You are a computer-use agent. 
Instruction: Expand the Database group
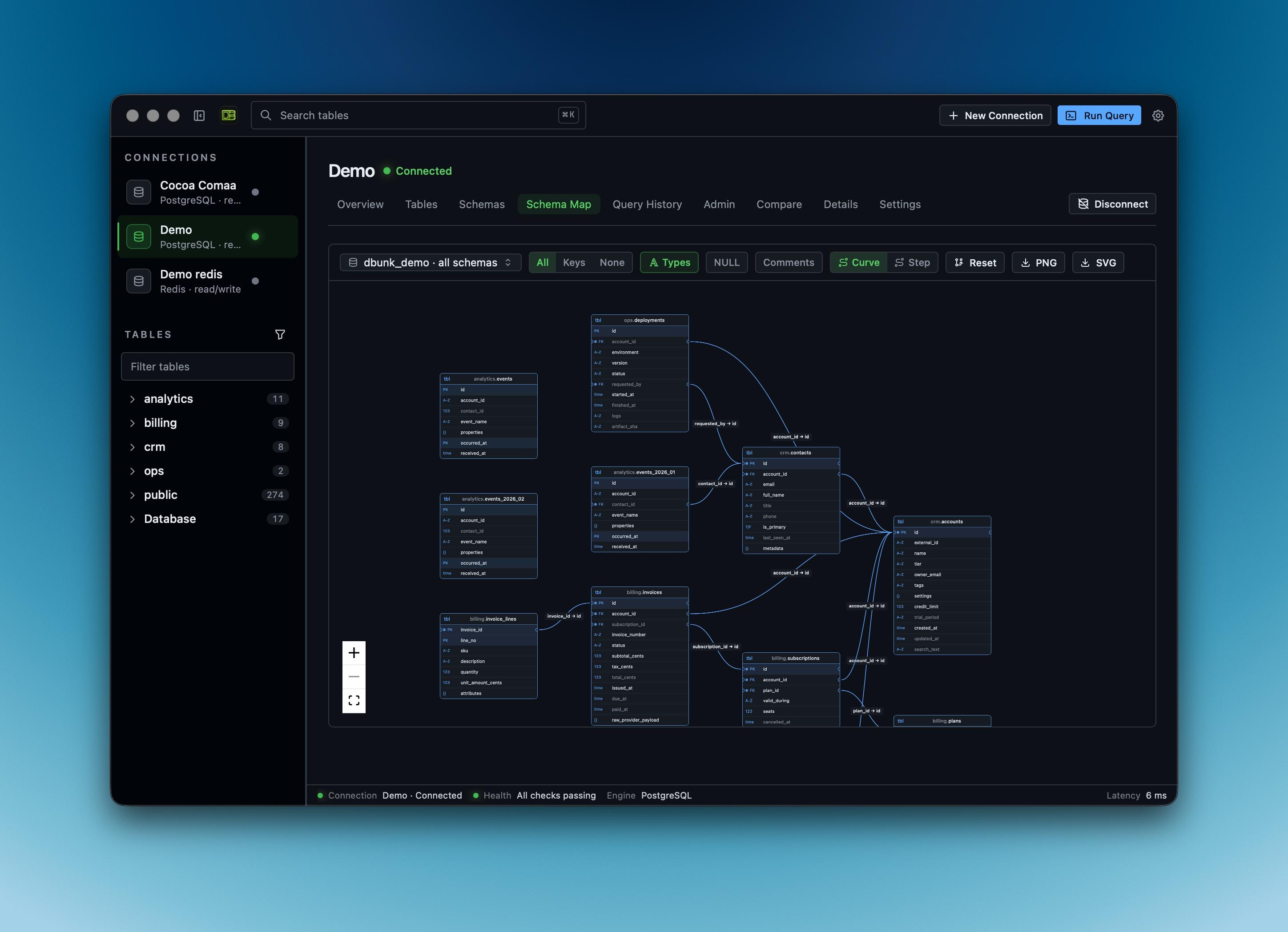[x=133, y=519]
